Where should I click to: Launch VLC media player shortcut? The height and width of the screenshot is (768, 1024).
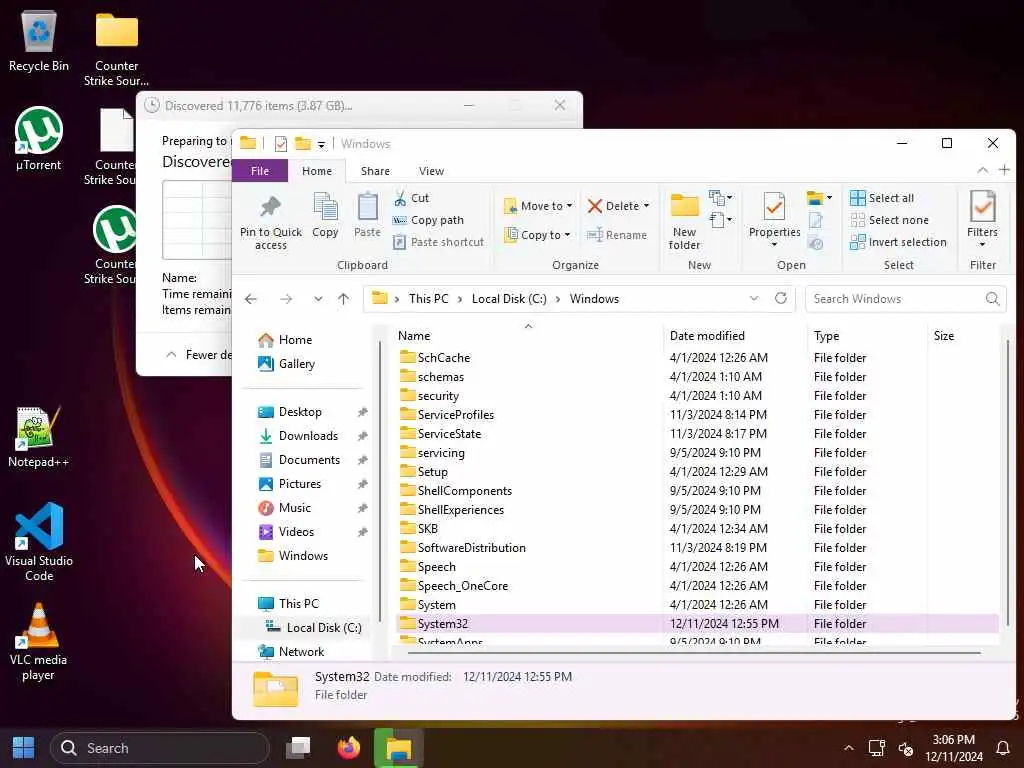click(x=39, y=642)
